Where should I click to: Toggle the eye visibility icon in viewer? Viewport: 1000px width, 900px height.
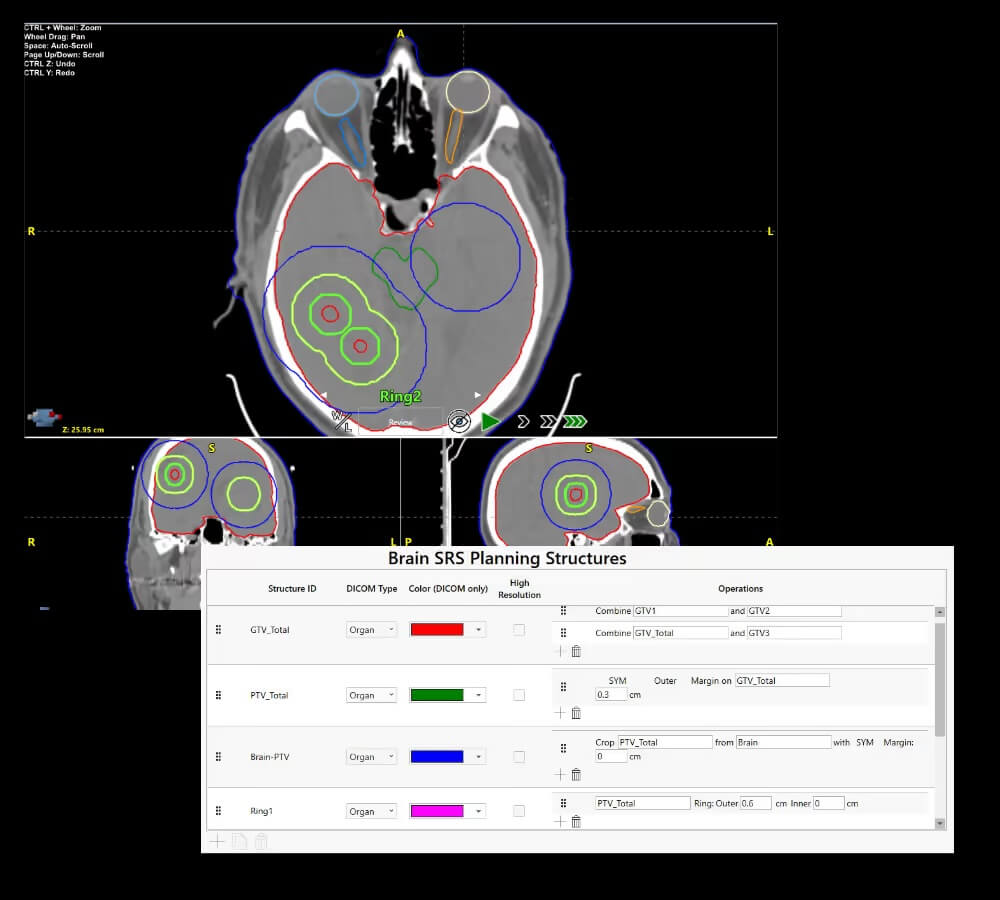tap(459, 421)
